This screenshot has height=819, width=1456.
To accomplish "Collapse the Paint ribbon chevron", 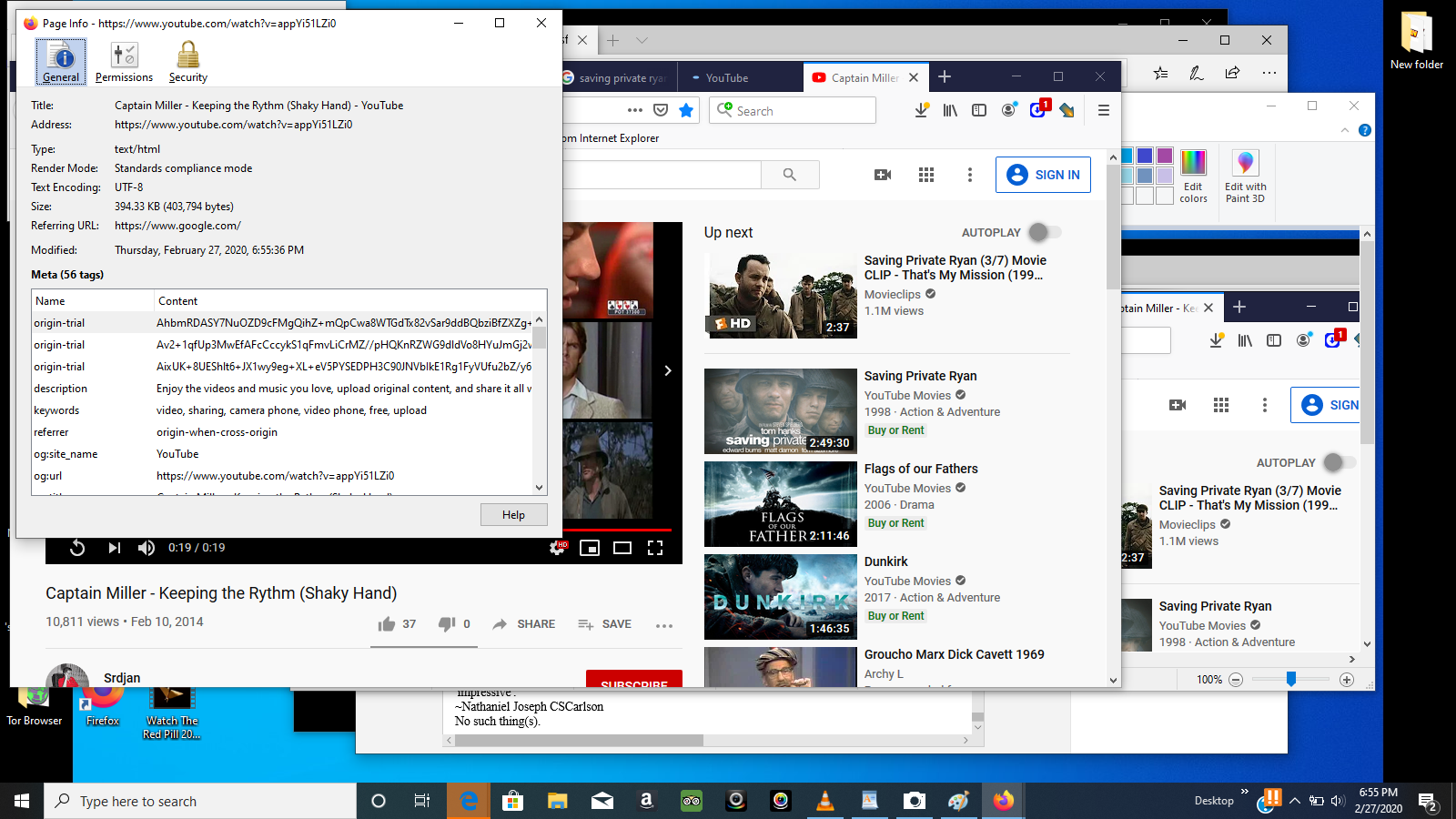I will (x=1345, y=130).
